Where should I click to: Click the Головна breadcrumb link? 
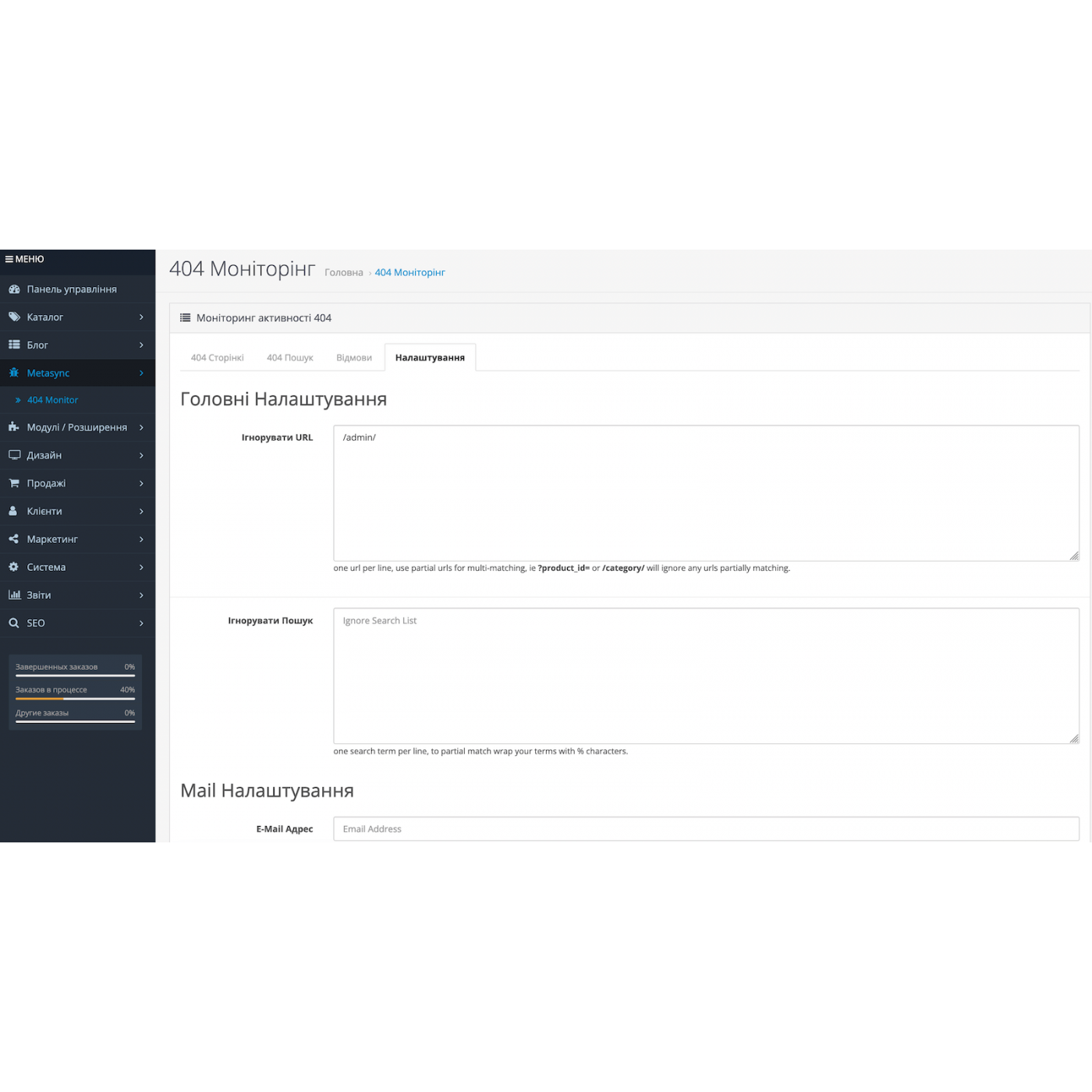[x=343, y=273]
